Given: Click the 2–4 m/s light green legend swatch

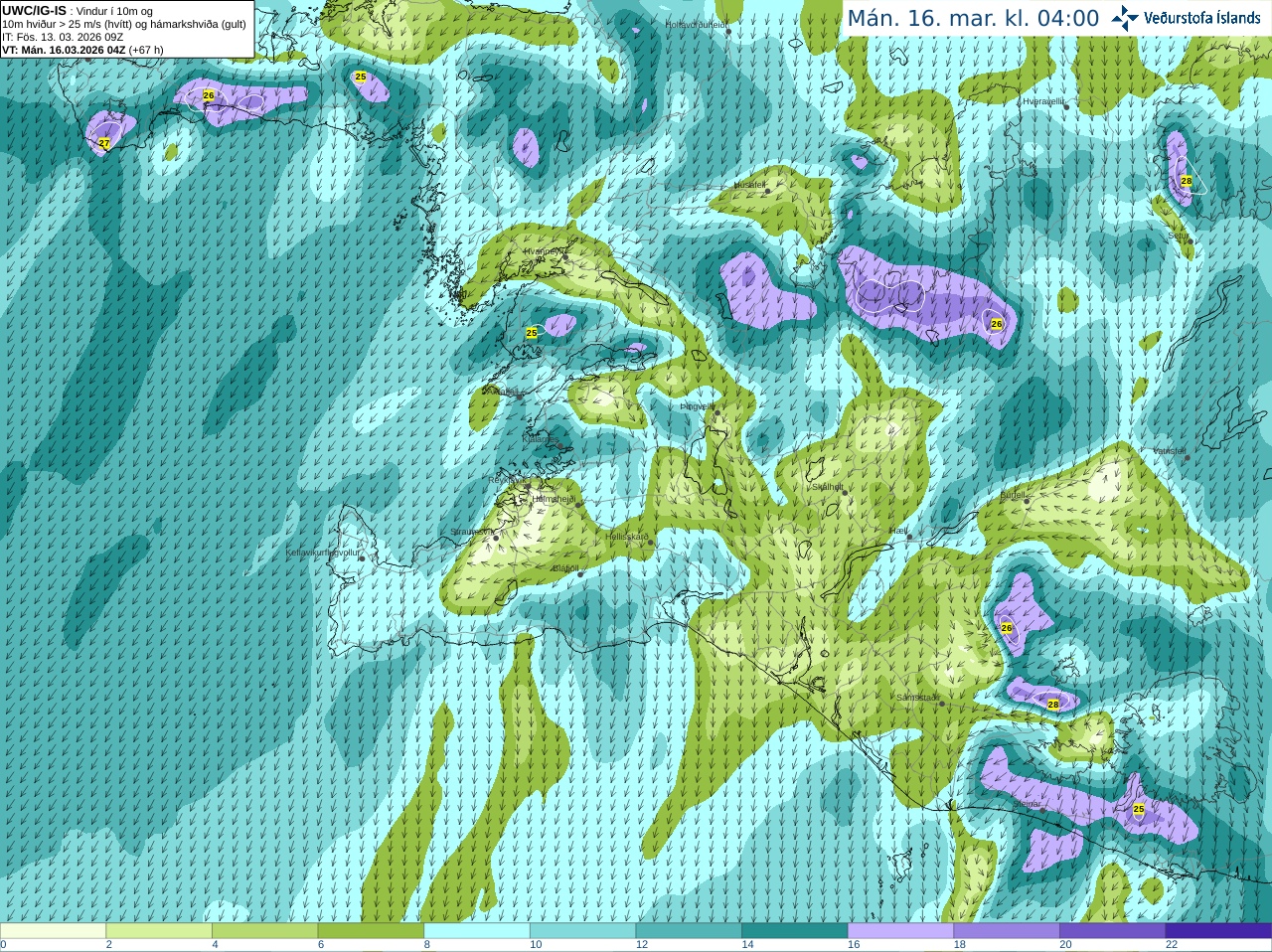Looking at the screenshot, I should [x=159, y=931].
